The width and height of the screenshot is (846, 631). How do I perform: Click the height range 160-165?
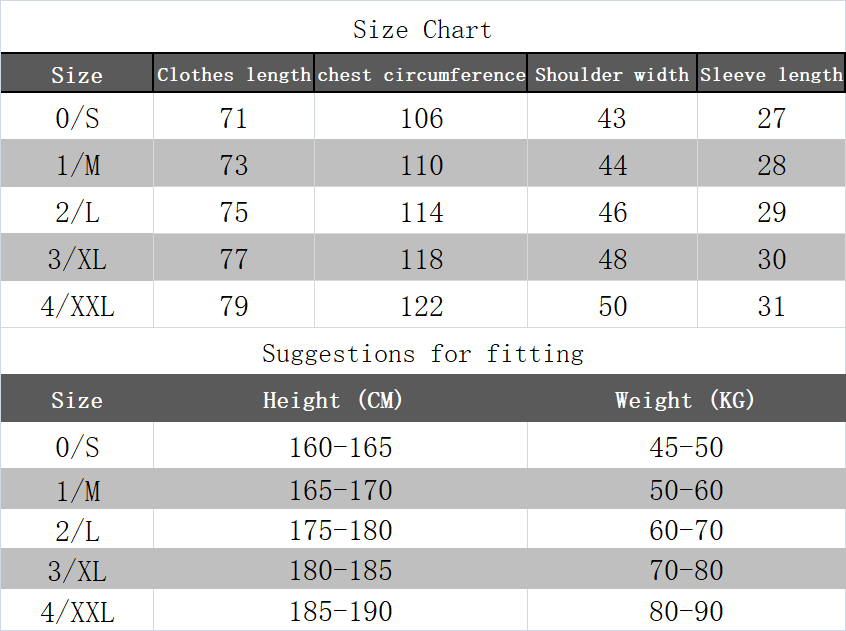(x=340, y=447)
